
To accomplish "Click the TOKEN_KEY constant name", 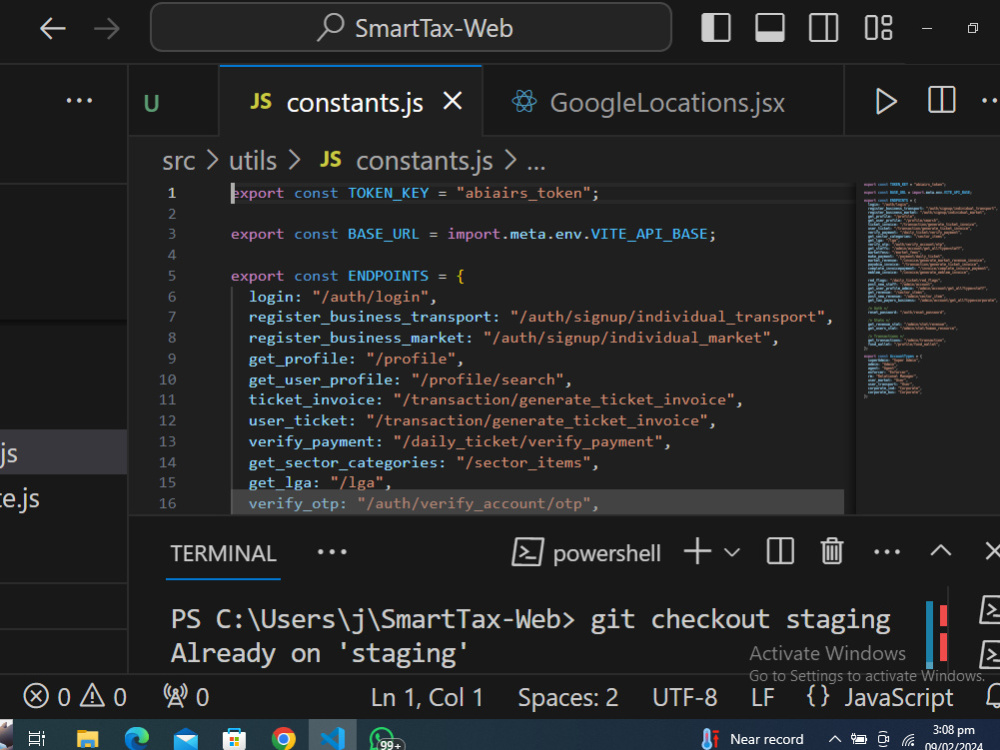I will tap(388, 193).
